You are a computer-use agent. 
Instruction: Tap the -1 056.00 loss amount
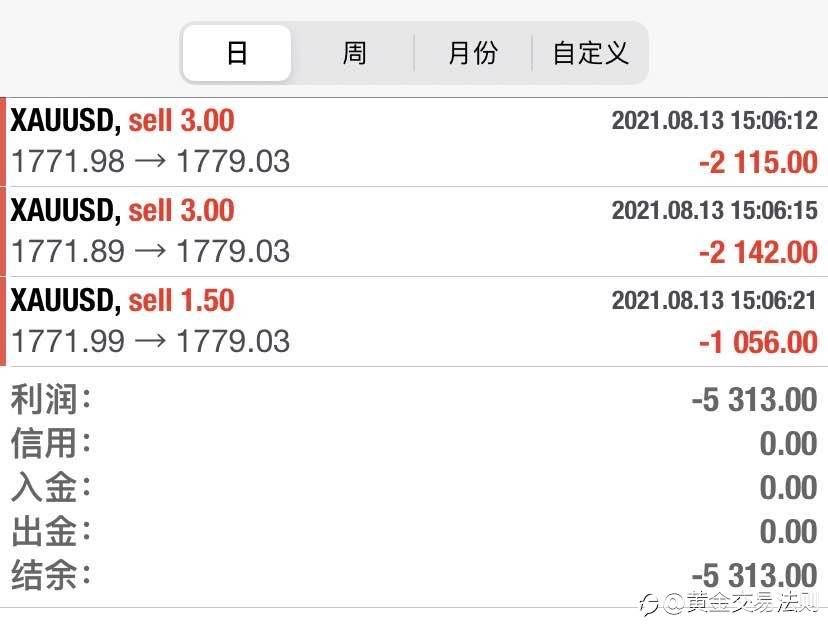(758, 342)
